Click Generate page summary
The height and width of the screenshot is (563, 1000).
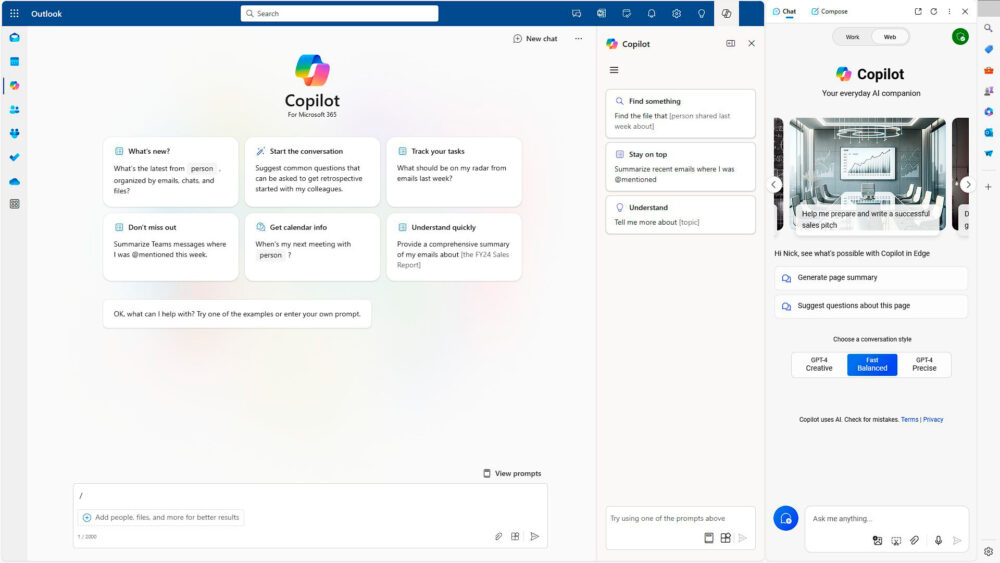click(871, 278)
